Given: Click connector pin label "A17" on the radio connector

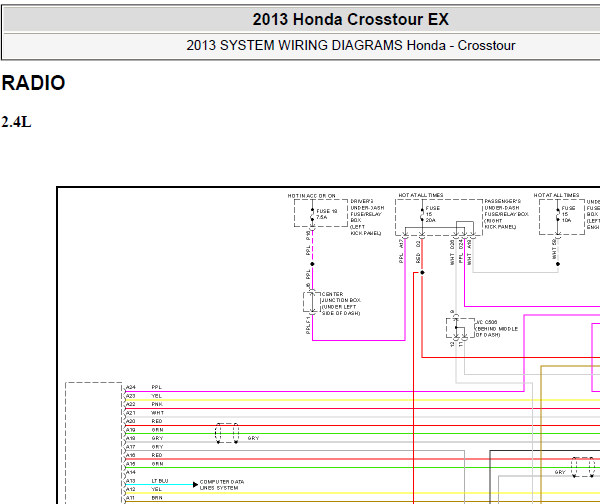Looking at the screenshot, I should click(x=131, y=447).
